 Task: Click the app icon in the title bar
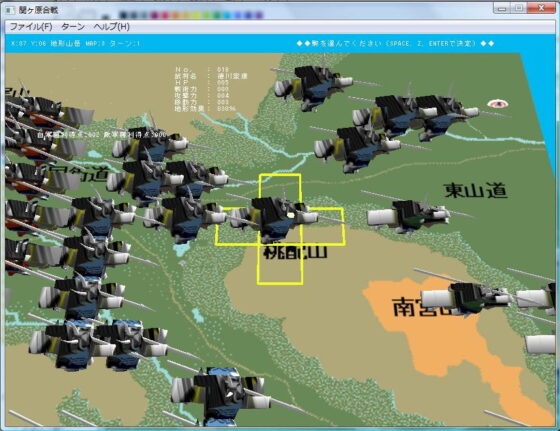pyautogui.click(x=10, y=10)
